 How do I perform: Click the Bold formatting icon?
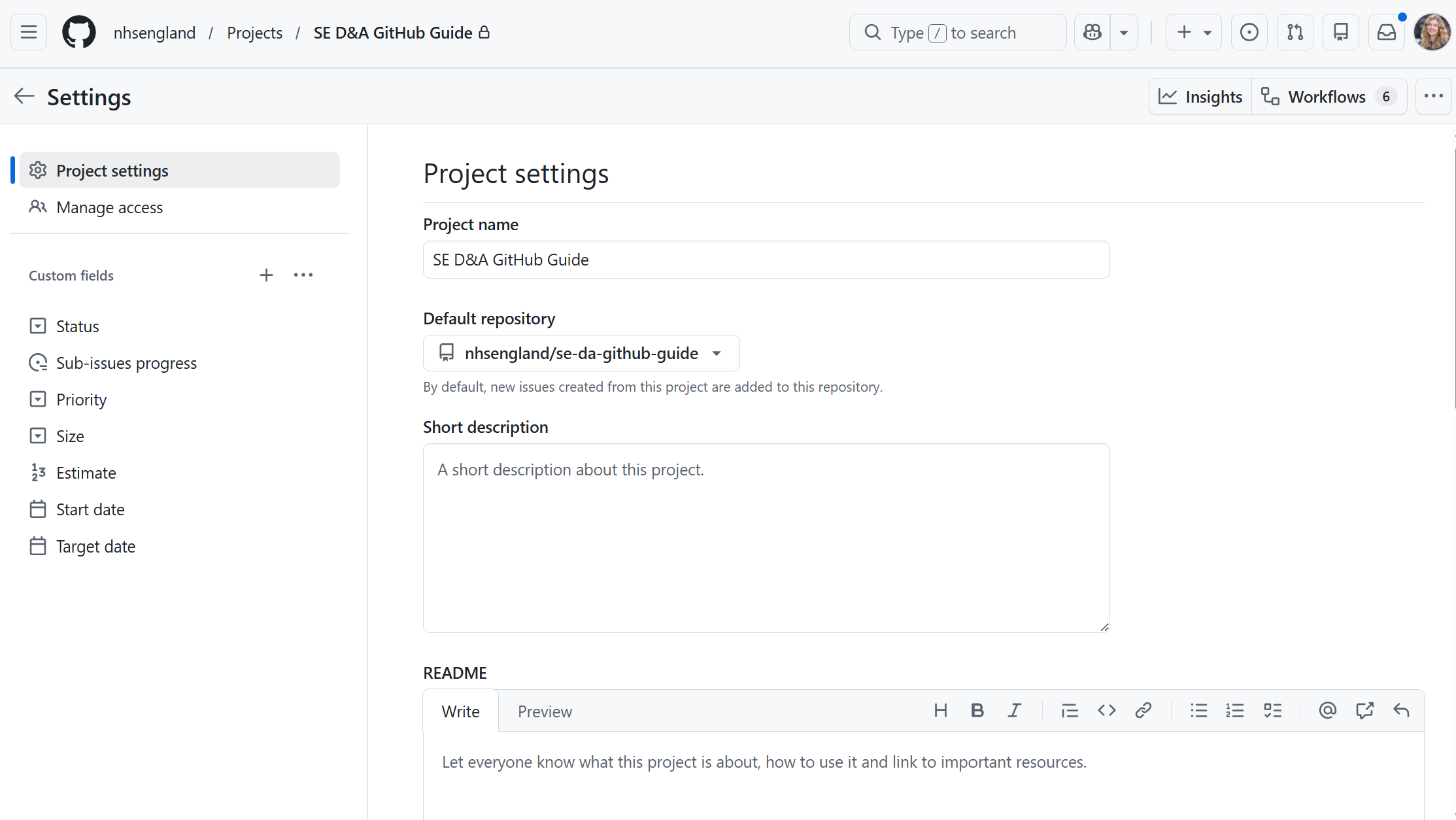click(977, 711)
